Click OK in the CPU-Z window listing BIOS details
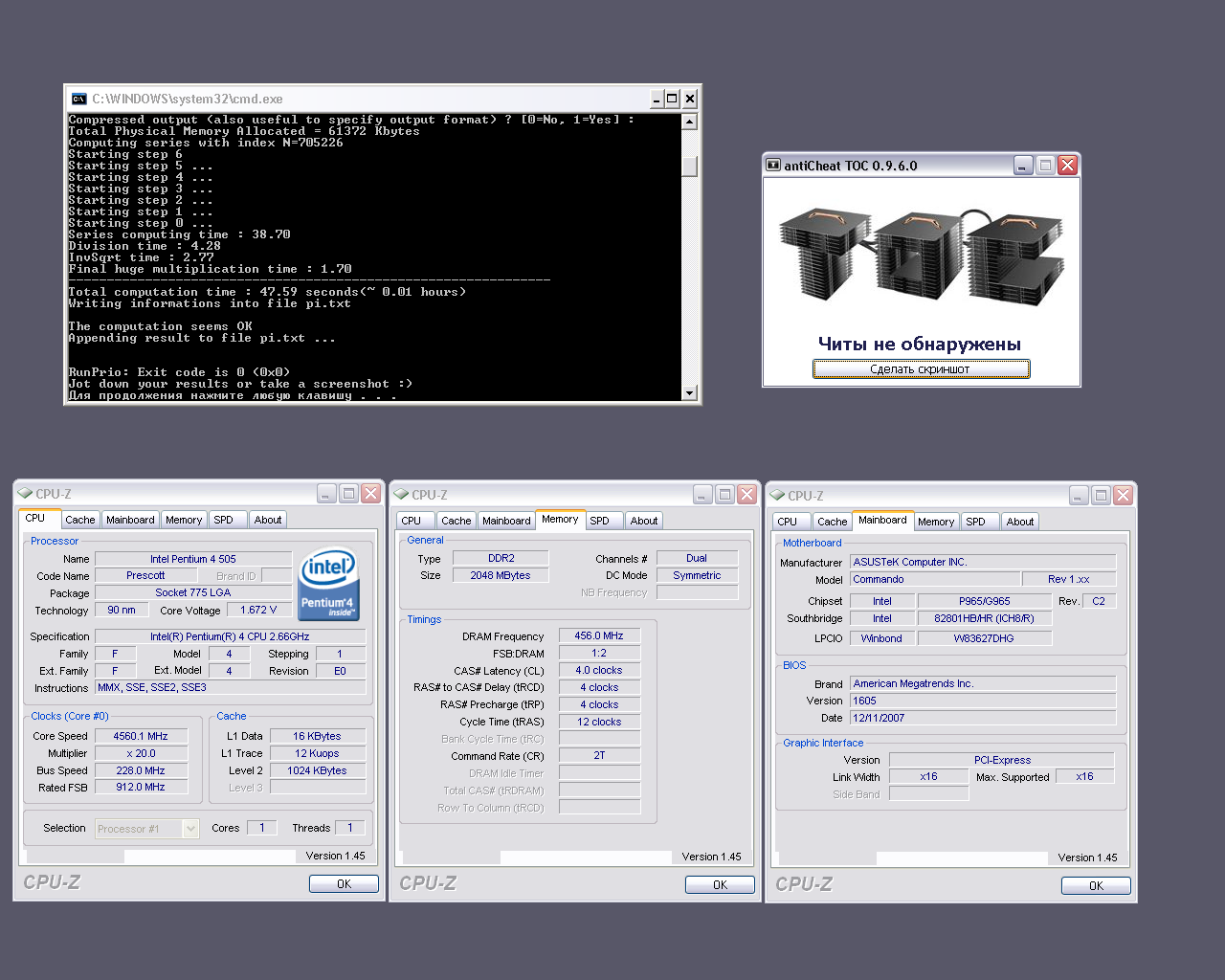The height and width of the screenshot is (980, 1225). coord(1096,886)
